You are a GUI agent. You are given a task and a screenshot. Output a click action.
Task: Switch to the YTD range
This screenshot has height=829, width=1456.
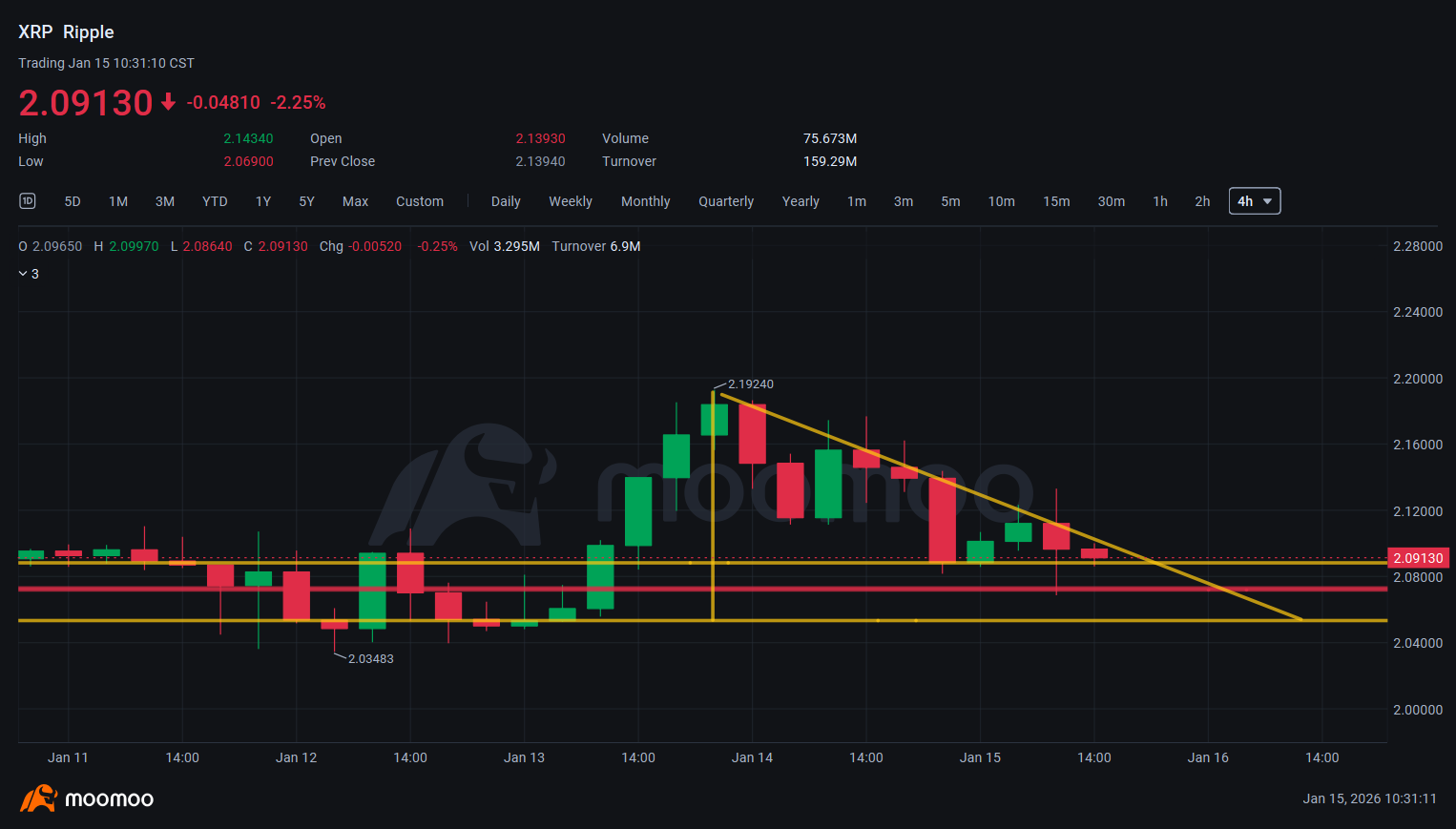(x=215, y=201)
